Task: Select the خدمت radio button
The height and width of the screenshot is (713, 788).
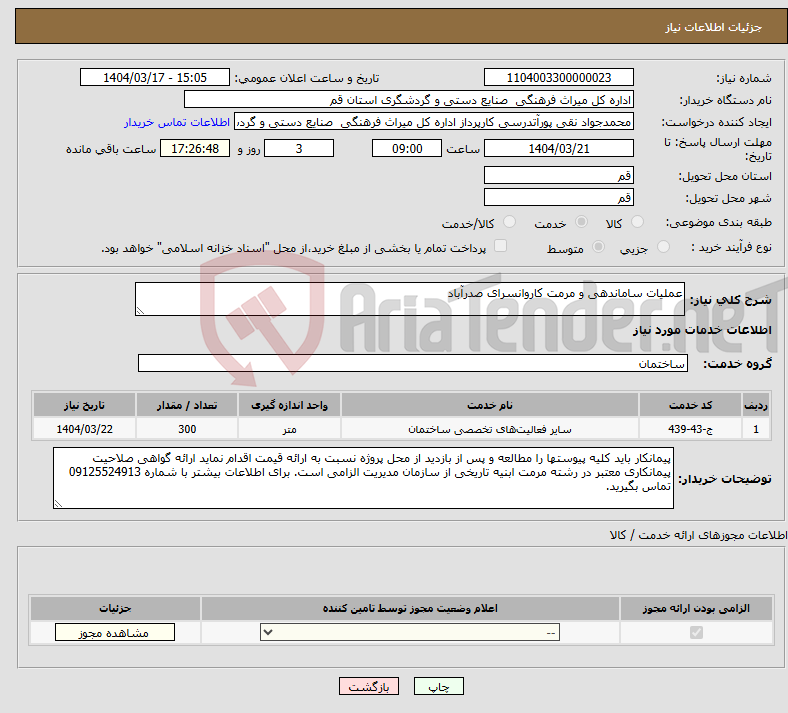Action: [581, 222]
